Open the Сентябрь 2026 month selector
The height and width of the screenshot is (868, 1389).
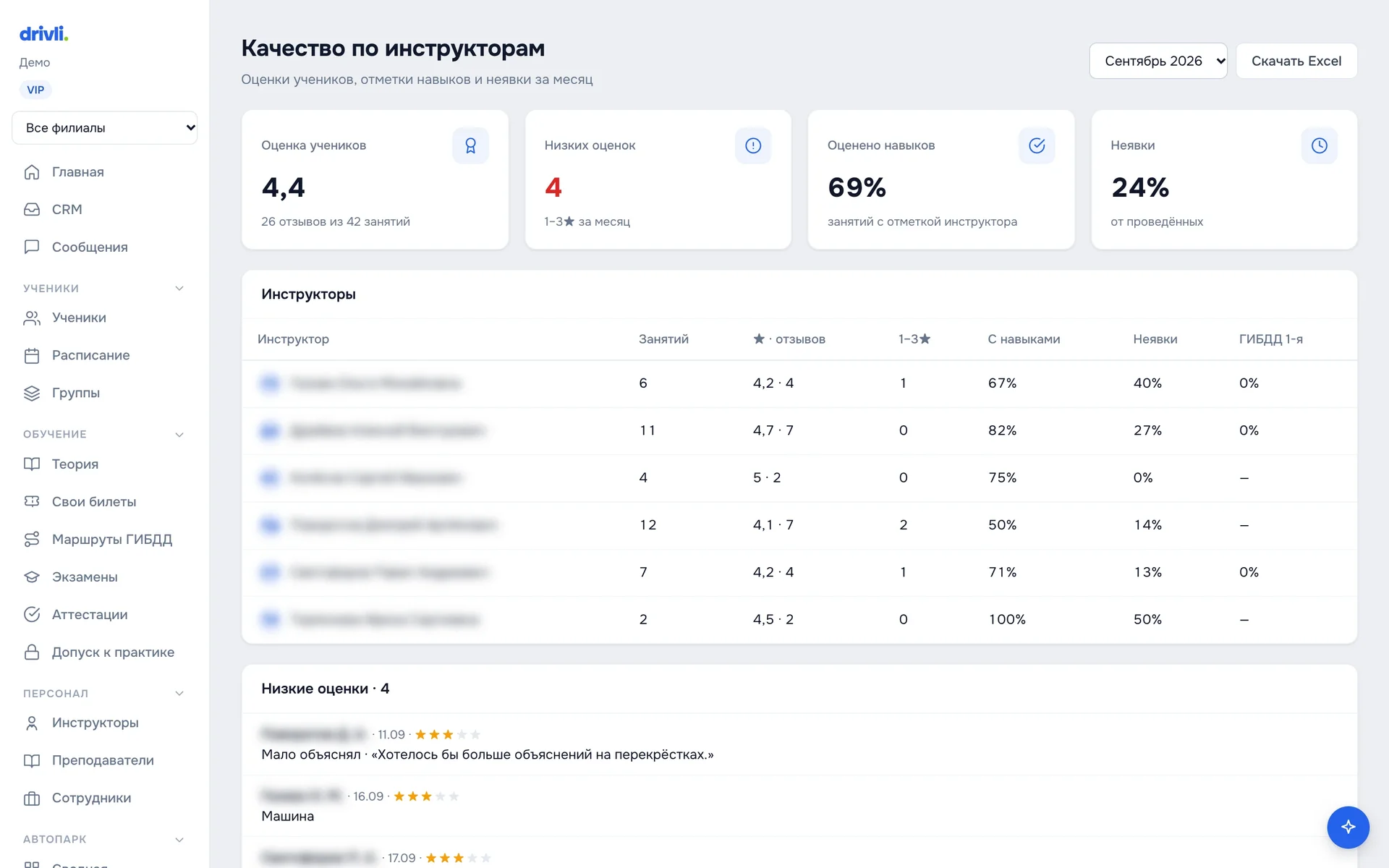pos(1158,61)
